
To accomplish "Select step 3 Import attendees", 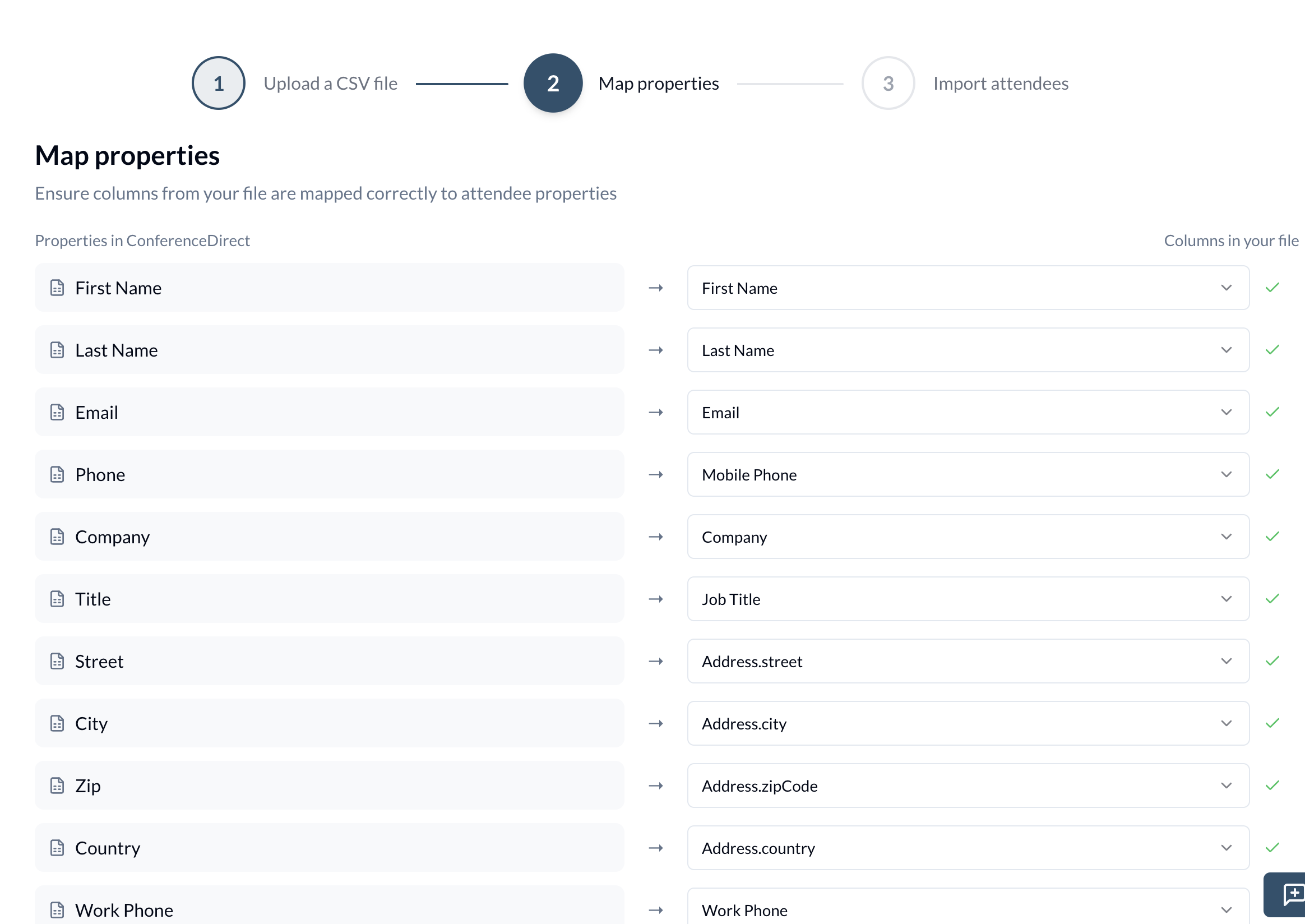I will click(888, 84).
